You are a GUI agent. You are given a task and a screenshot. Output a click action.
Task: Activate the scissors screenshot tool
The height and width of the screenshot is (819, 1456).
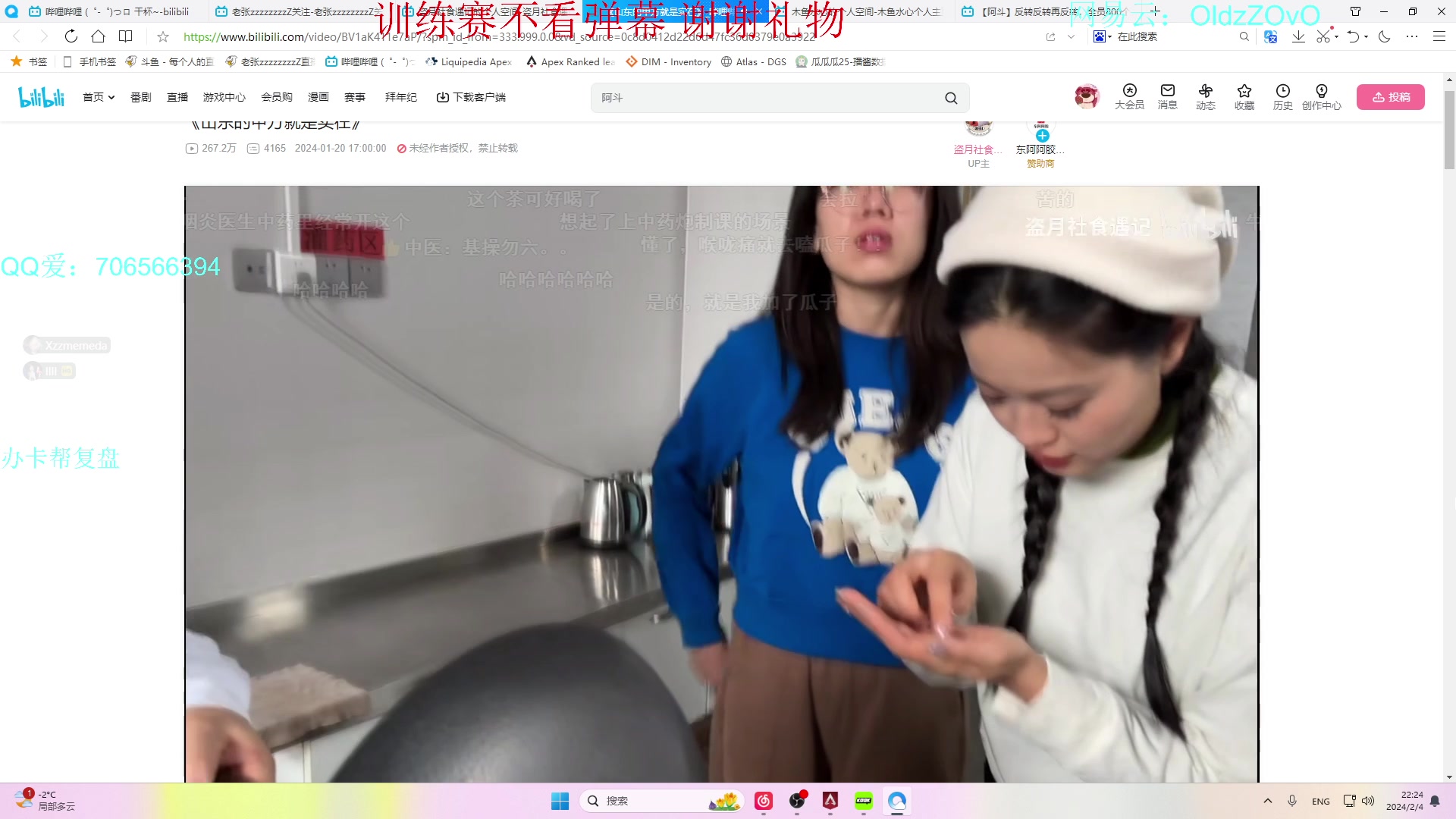tap(1323, 36)
